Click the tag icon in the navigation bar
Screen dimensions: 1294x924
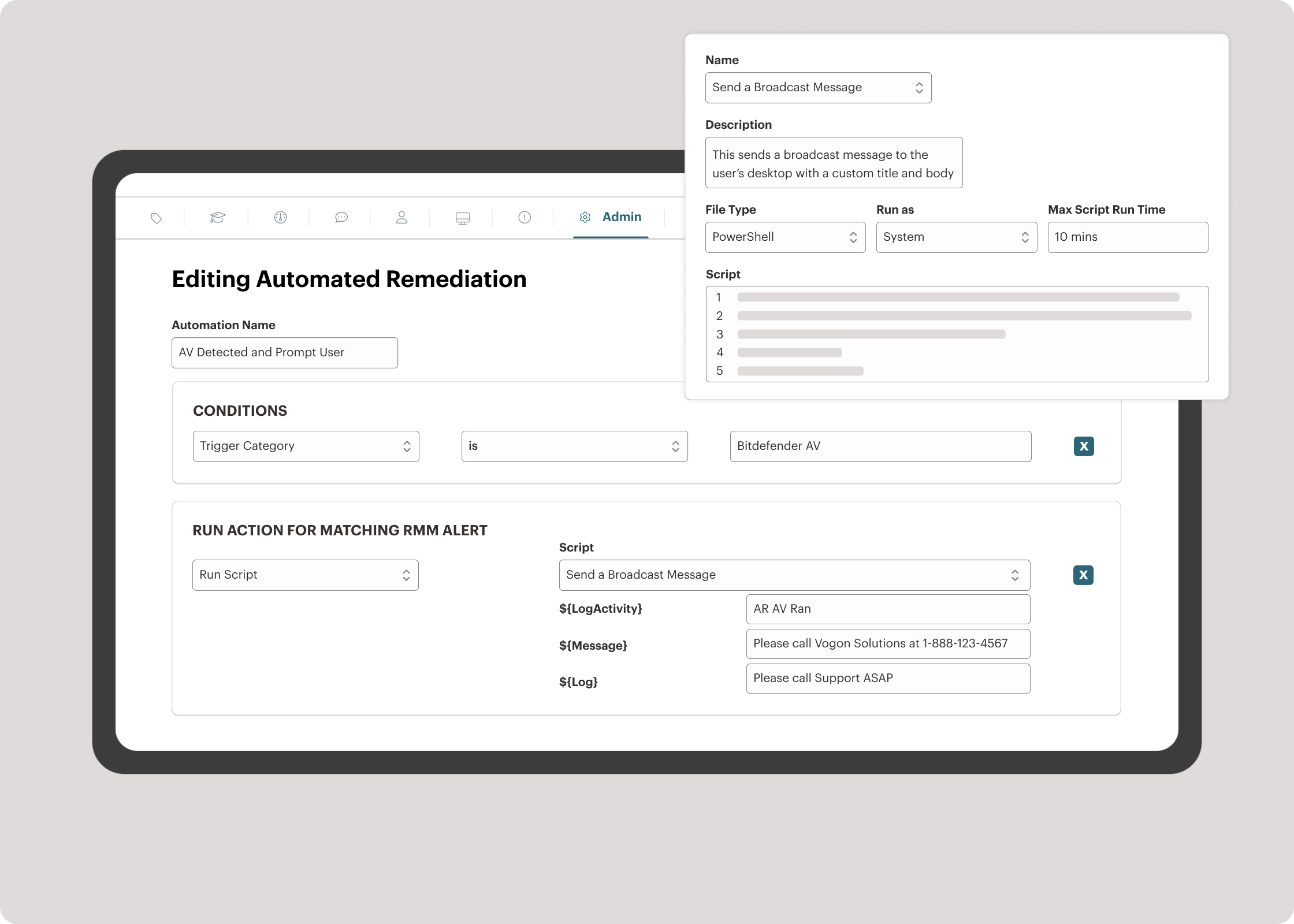(x=156, y=218)
